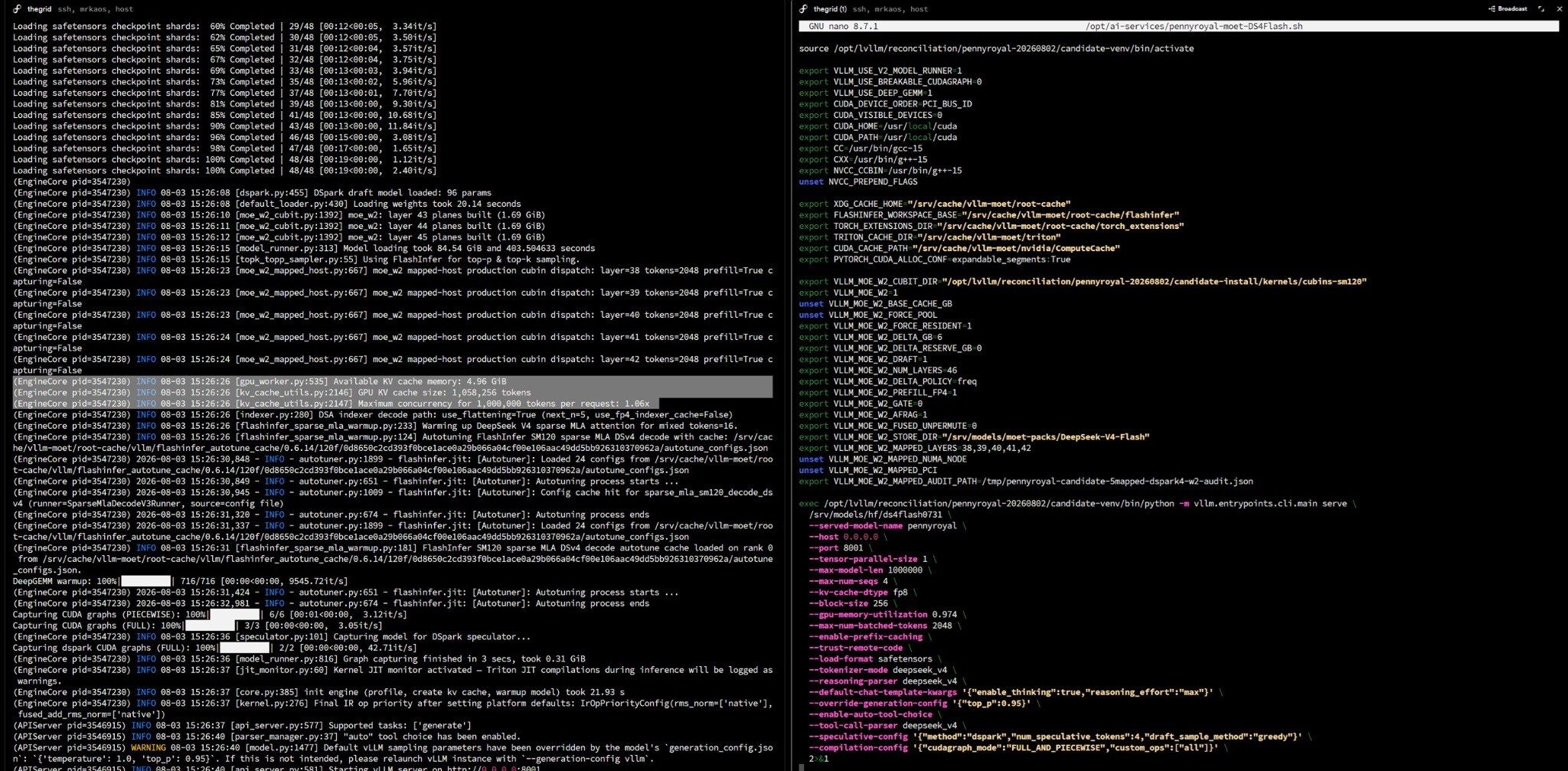Click the 'unset VLLM_MOE_W2_BASE_CACHE_GB' line

point(875,304)
